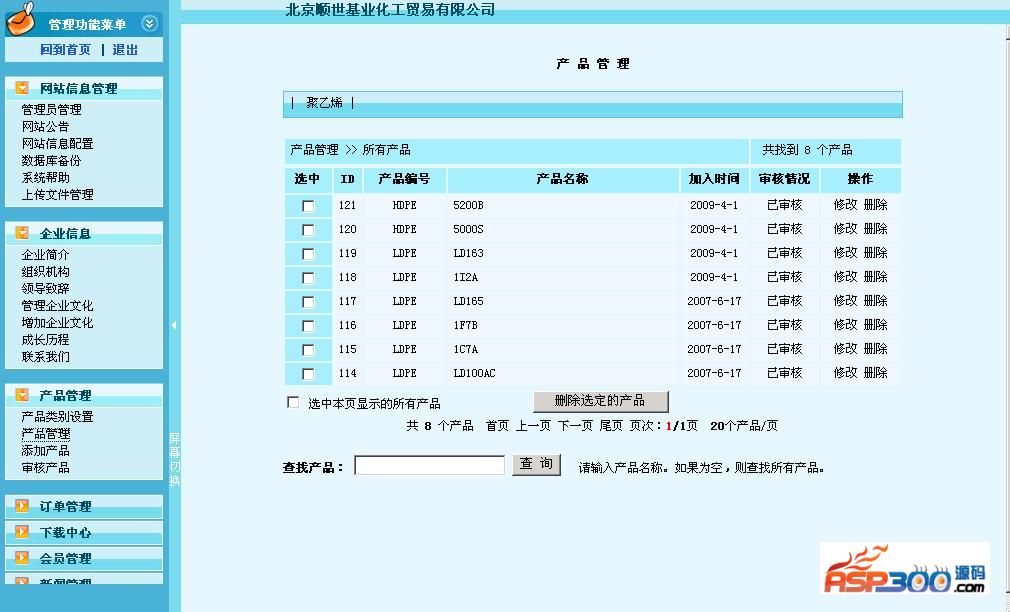The width and height of the screenshot is (1010, 612).
Task: Tick the checkbox for product ID 117
Action: 308,302
